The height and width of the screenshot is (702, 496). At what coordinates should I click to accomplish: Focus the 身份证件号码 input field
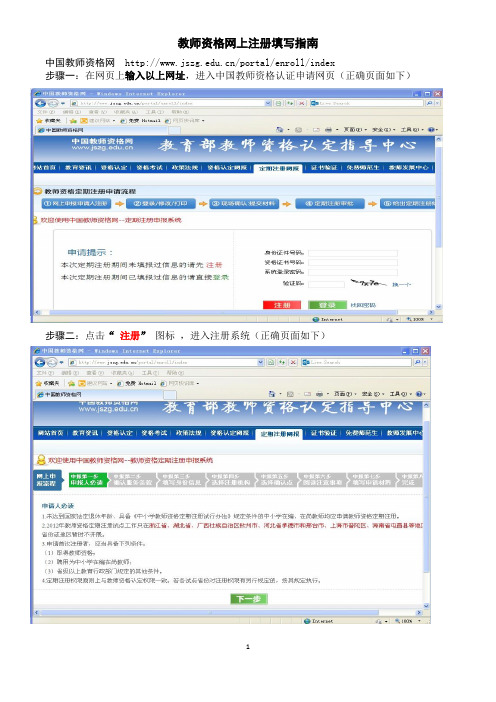[x=353, y=253]
